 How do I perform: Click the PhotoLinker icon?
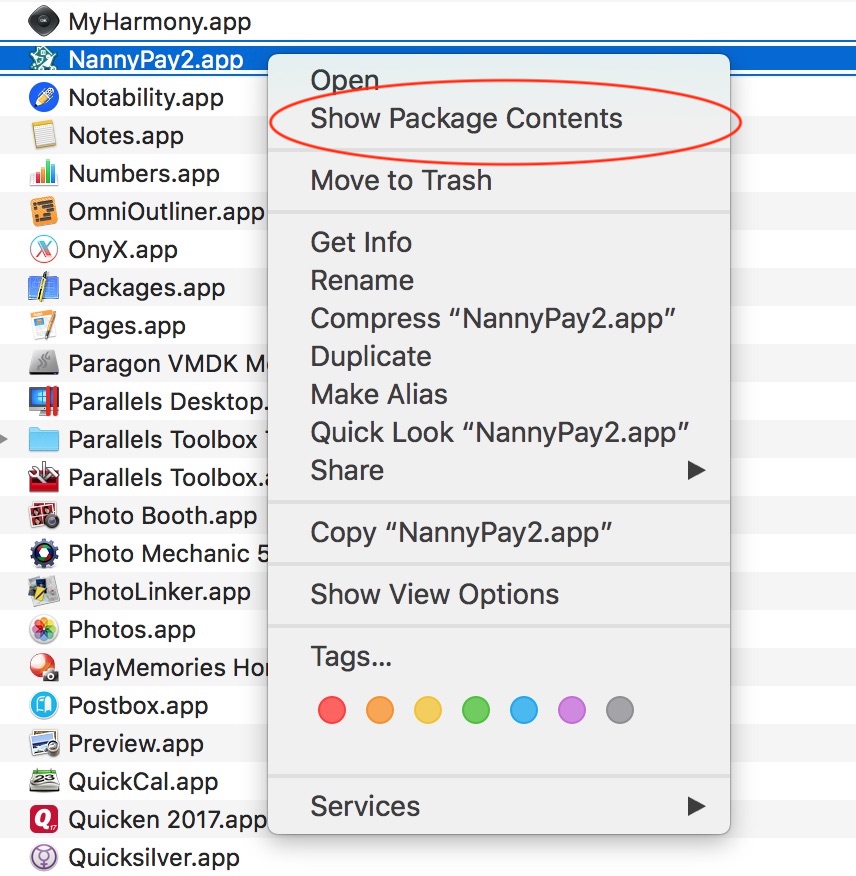[44, 591]
